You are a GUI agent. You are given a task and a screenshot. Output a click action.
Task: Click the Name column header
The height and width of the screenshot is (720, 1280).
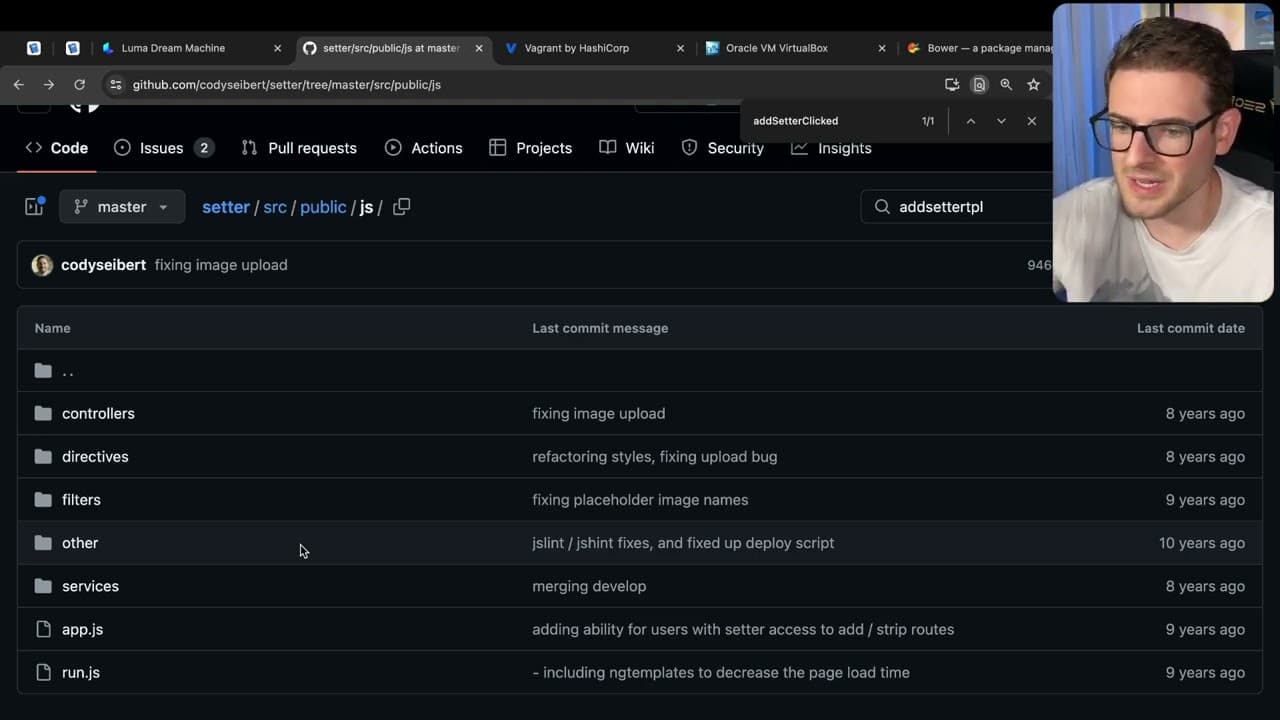pyautogui.click(x=53, y=328)
